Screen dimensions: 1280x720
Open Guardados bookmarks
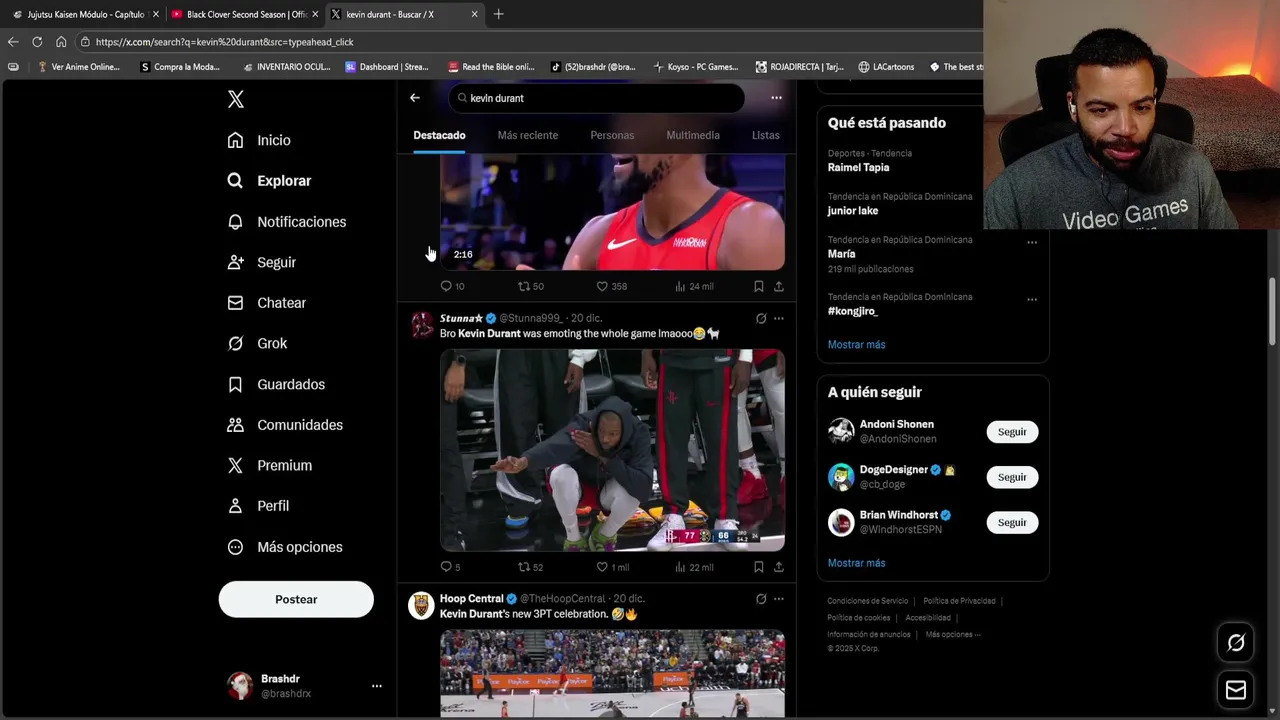pos(276,384)
